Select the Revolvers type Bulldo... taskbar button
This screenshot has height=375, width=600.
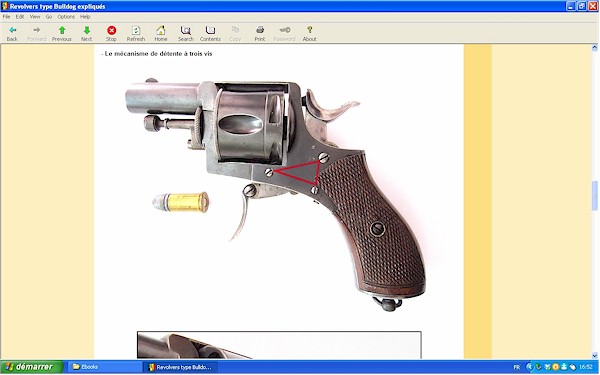click(x=180, y=367)
